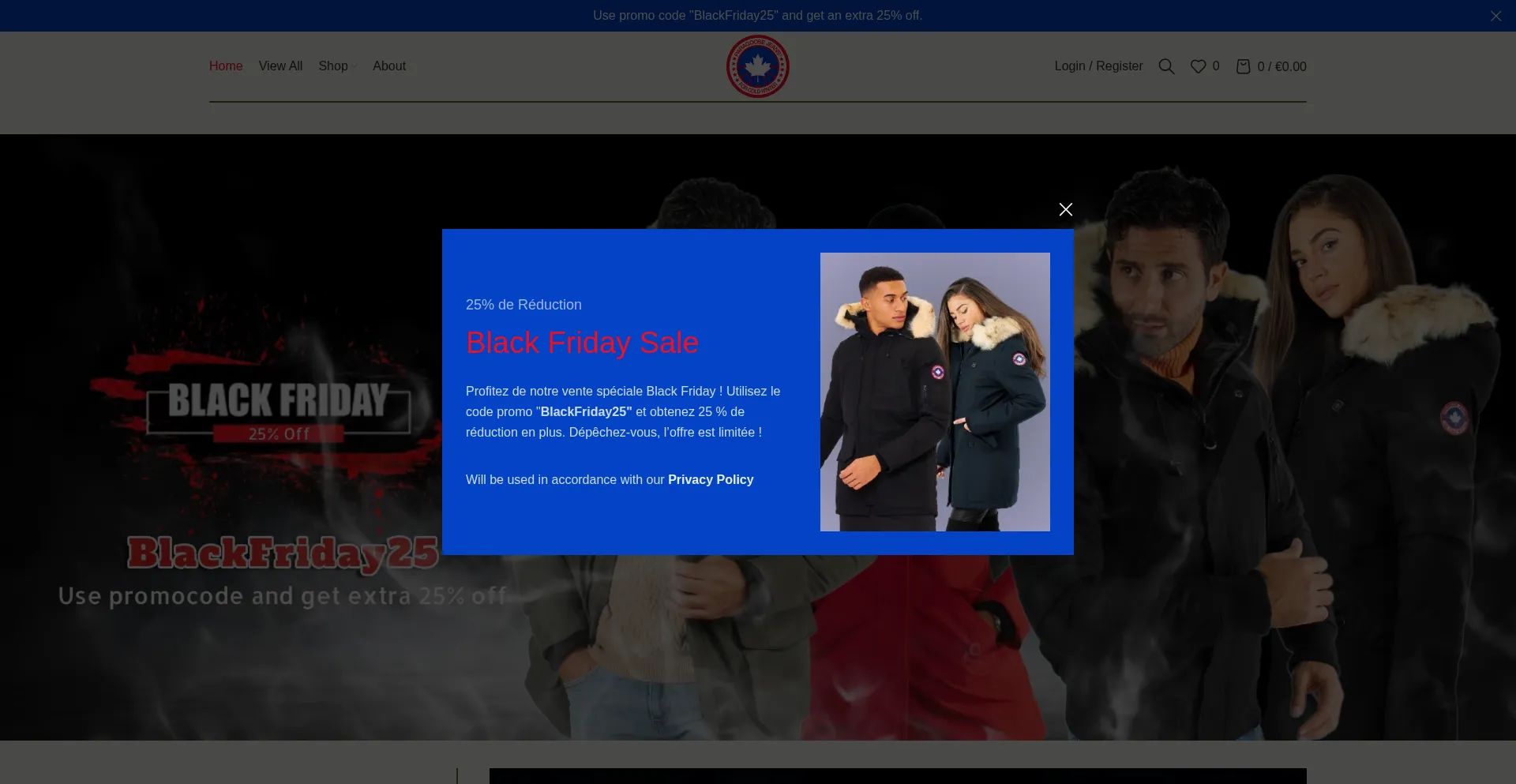Click the "25% de Réduction" popup label
The image size is (1516, 784).
pyautogui.click(x=523, y=305)
